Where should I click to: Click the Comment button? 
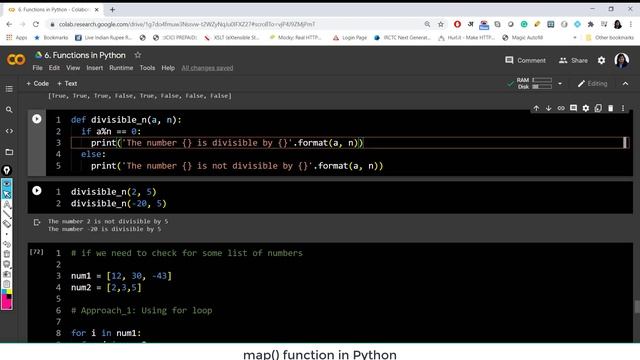point(525,60)
